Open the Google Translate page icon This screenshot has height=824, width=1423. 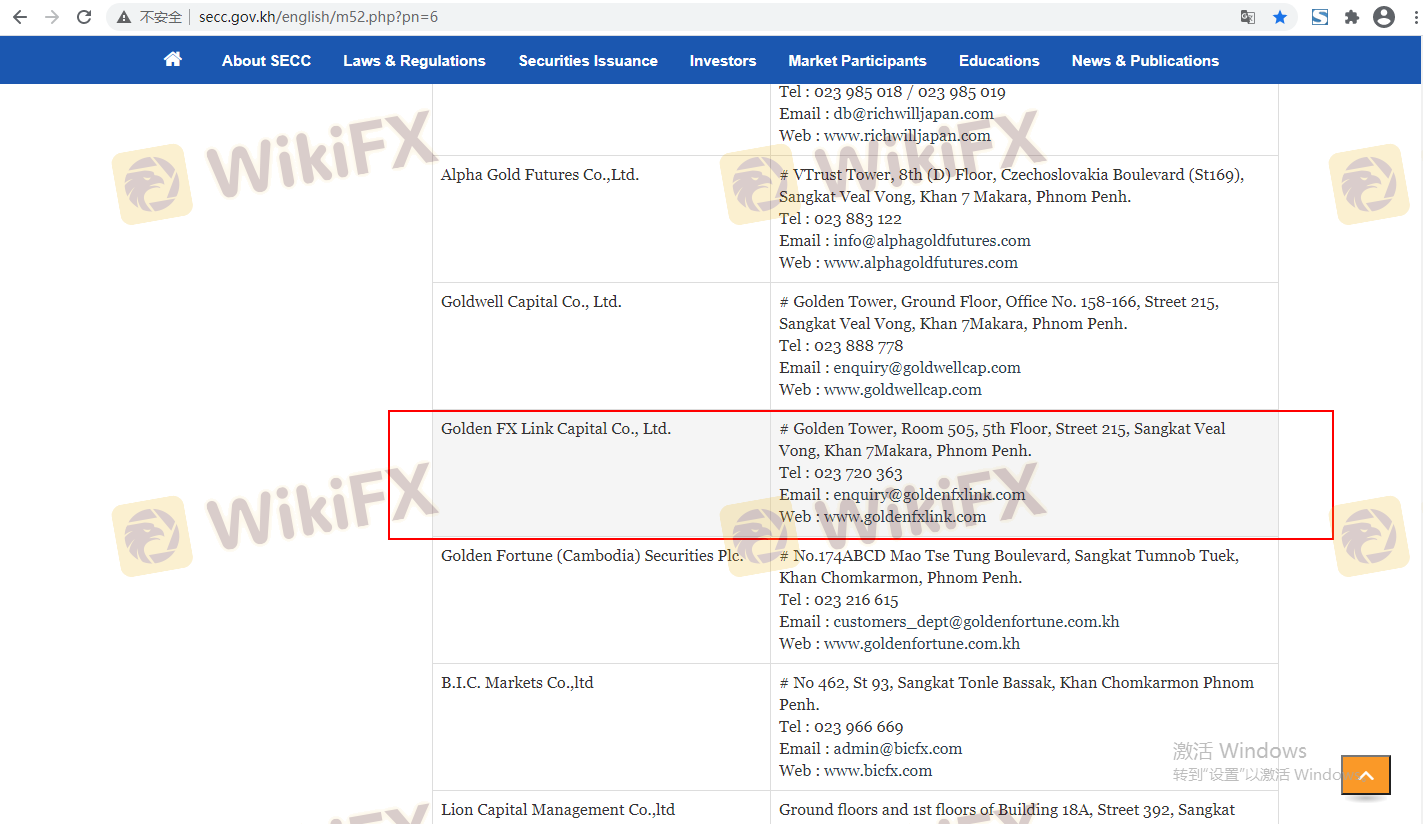point(1248,17)
